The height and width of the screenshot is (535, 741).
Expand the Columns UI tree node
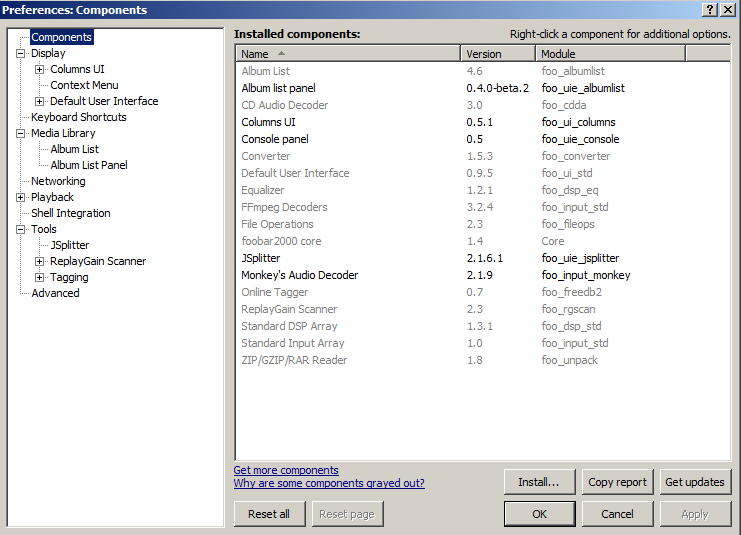tap(40, 69)
